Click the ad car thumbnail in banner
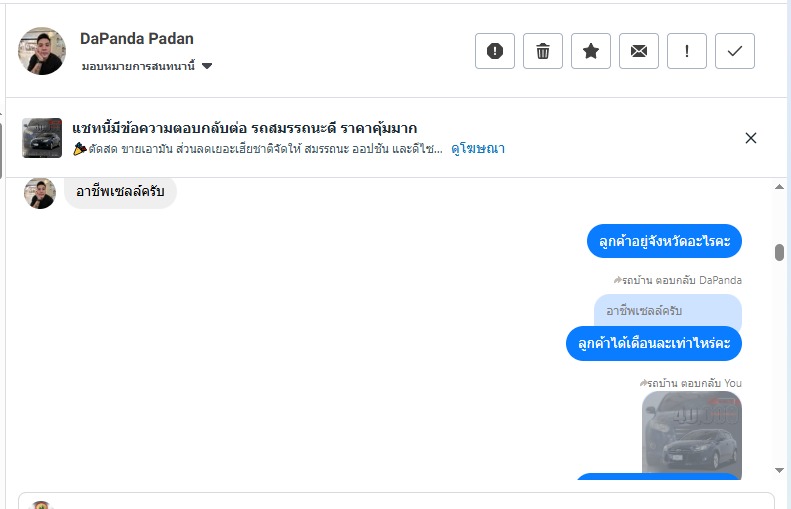The image size is (791, 509). click(42, 138)
